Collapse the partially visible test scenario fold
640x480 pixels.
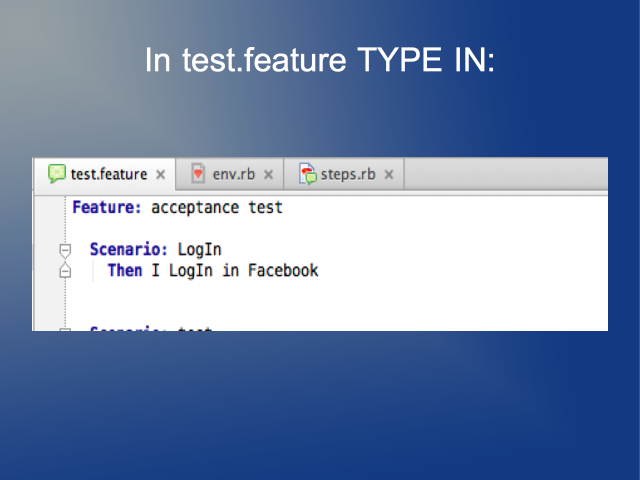[65, 329]
